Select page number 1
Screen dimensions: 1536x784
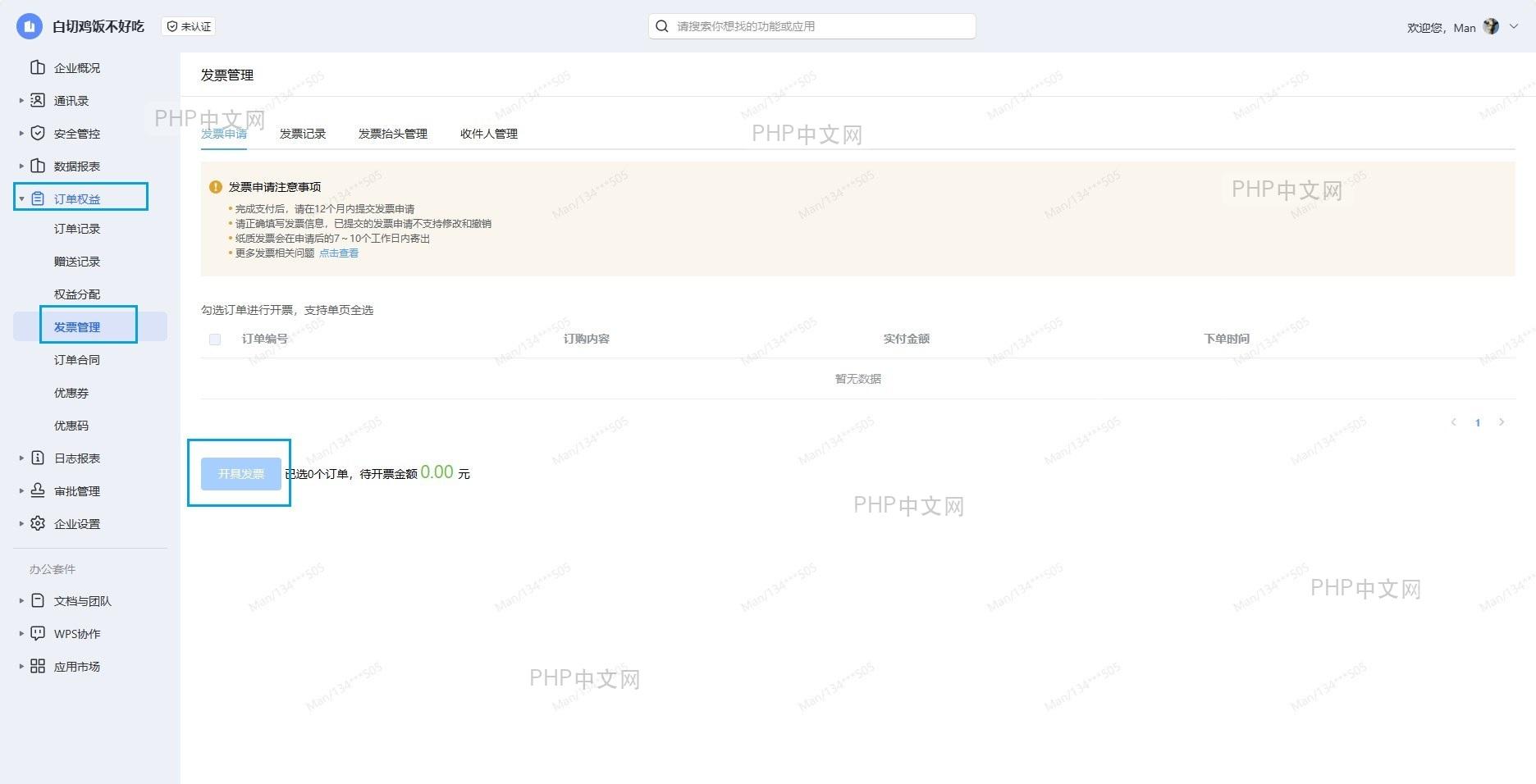point(1478,423)
